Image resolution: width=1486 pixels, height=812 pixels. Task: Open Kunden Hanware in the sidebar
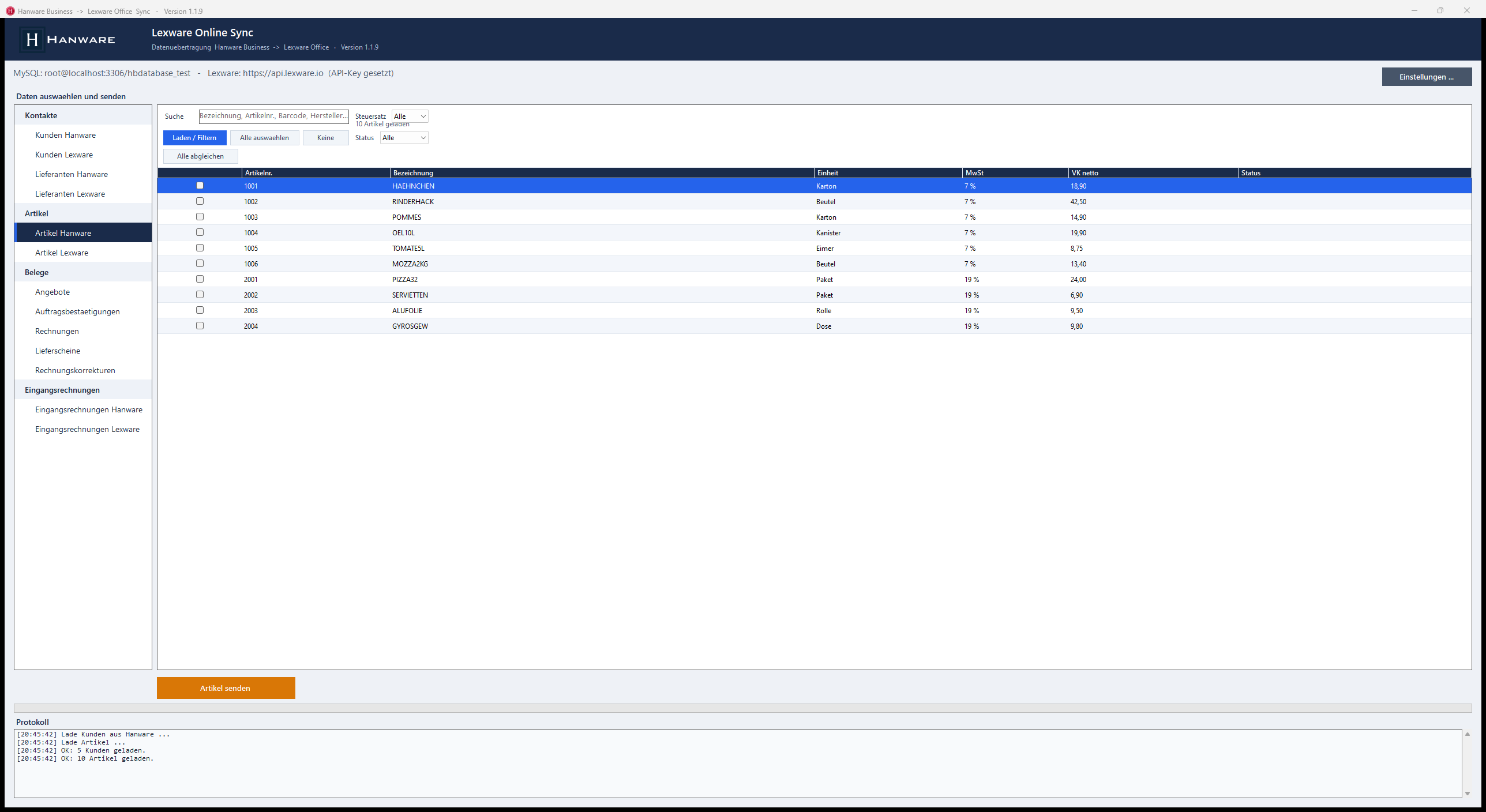(83, 135)
